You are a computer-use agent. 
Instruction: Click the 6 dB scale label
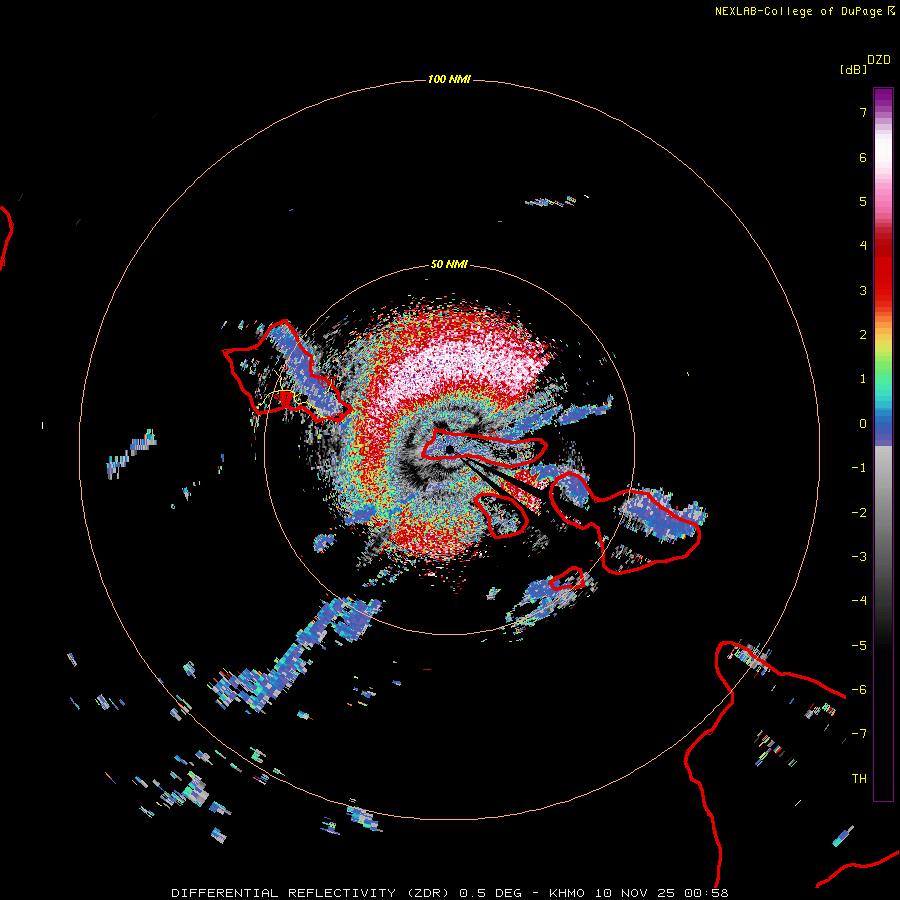863,157
